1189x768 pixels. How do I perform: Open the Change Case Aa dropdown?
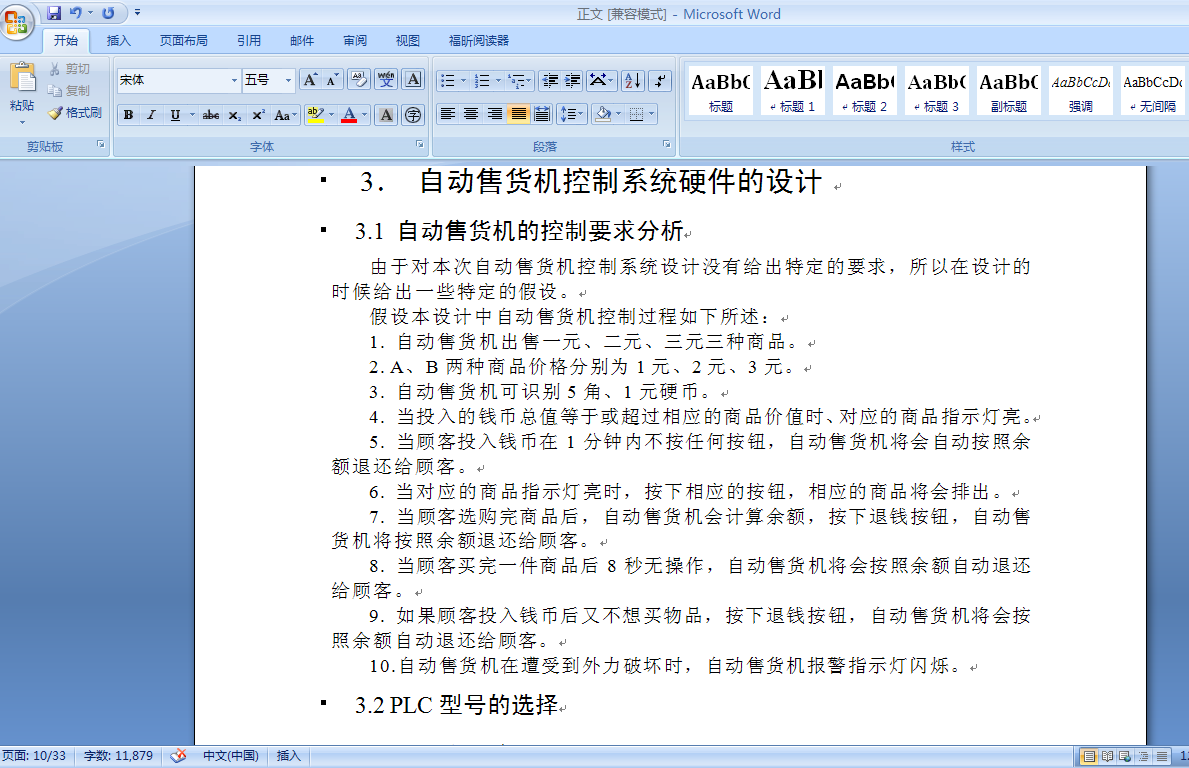[x=284, y=114]
